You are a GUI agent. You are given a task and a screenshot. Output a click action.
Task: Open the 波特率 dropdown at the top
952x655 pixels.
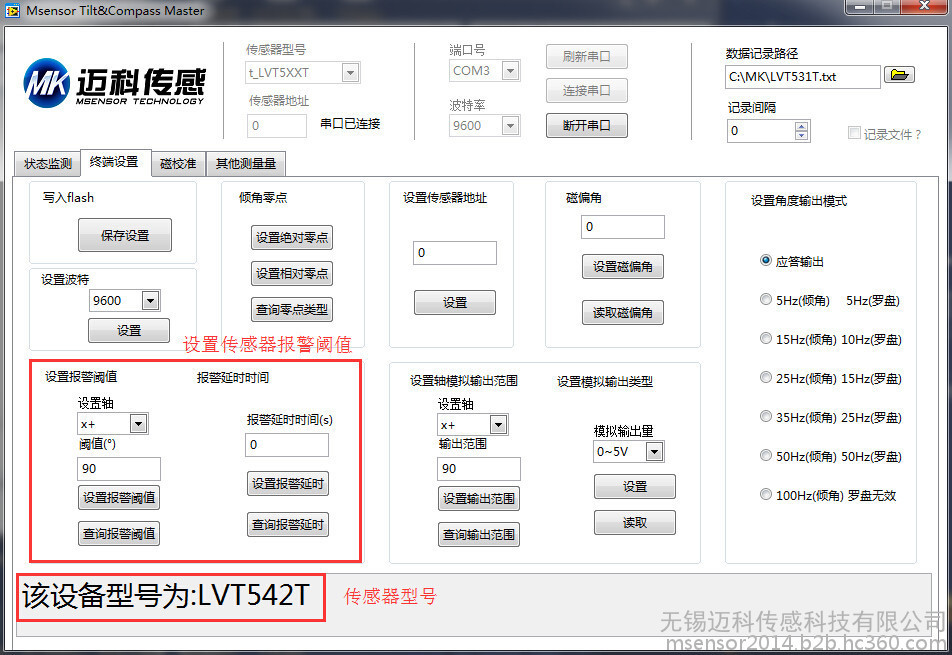(x=511, y=126)
